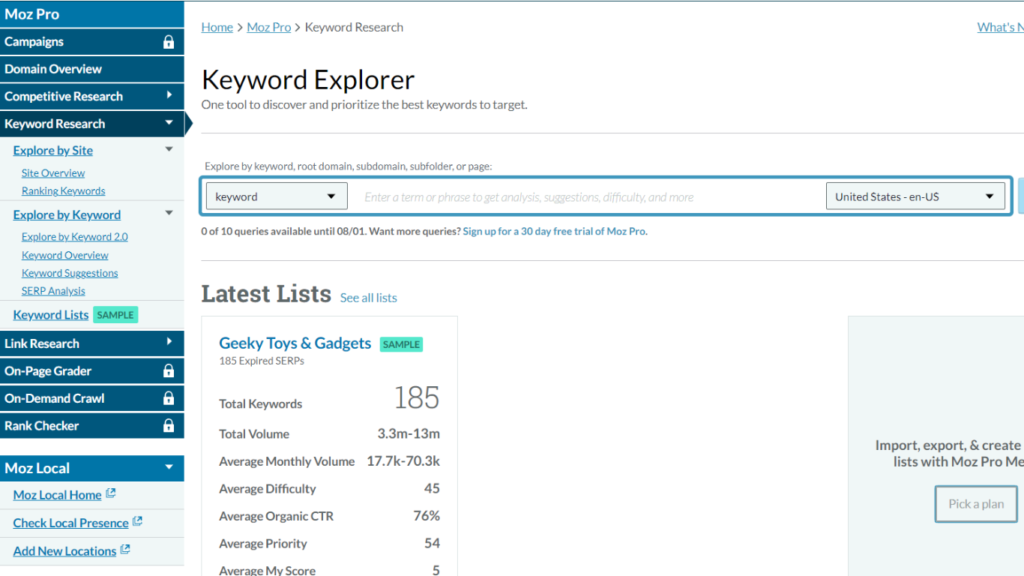Click the Pick a plan button
The image size is (1024, 576).
[976, 504]
